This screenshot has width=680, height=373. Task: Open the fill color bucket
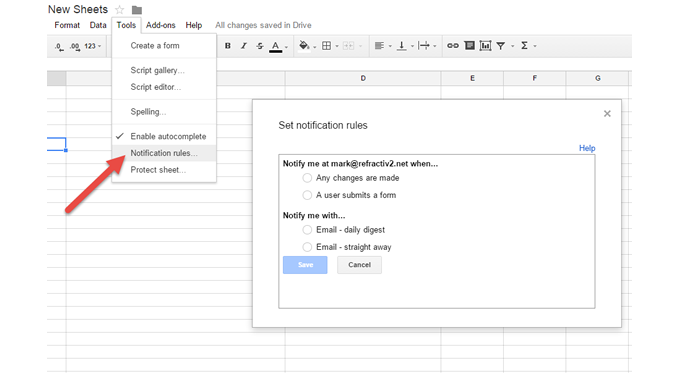click(304, 46)
